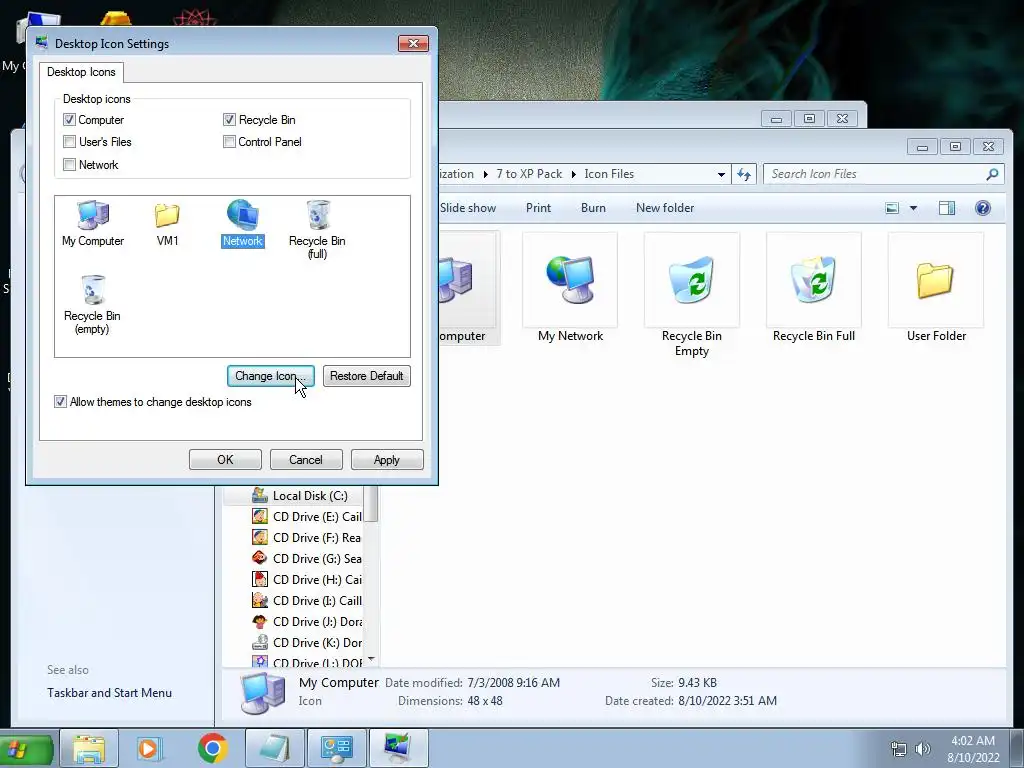Select the Desktop Icons tab
This screenshot has height=768, width=1024.
tap(81, 72)
